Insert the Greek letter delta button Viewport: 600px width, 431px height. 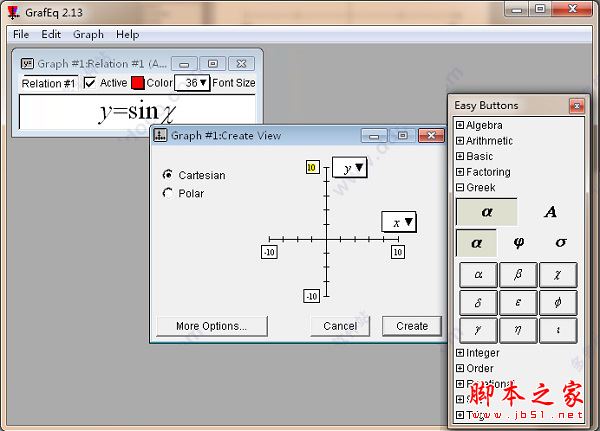(x=478, y=302)
